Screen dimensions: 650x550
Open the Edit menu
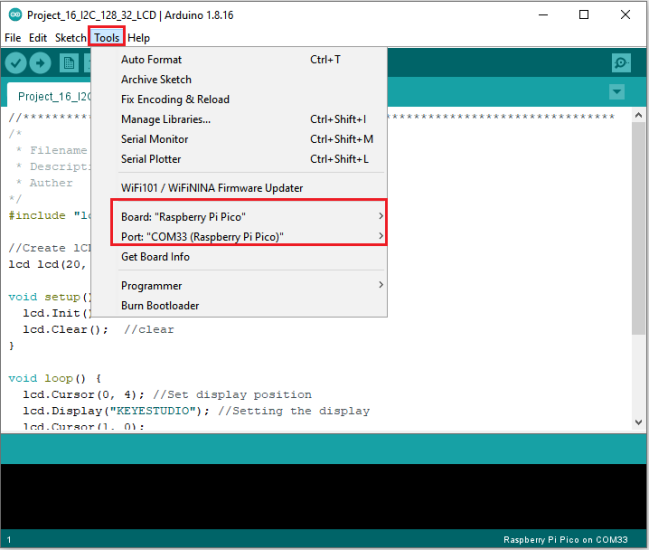click(x=38, y=38)
